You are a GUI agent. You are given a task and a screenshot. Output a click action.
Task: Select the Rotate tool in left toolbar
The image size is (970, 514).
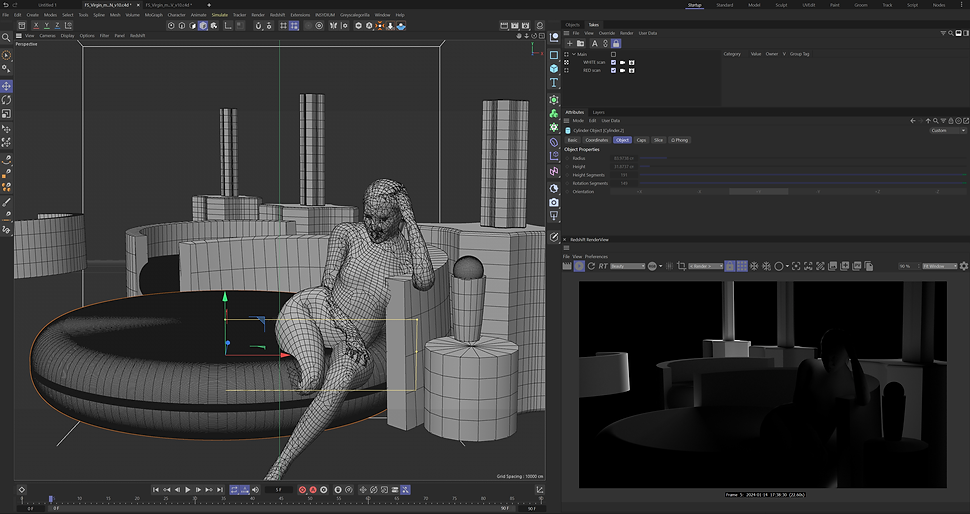(6, 100)
